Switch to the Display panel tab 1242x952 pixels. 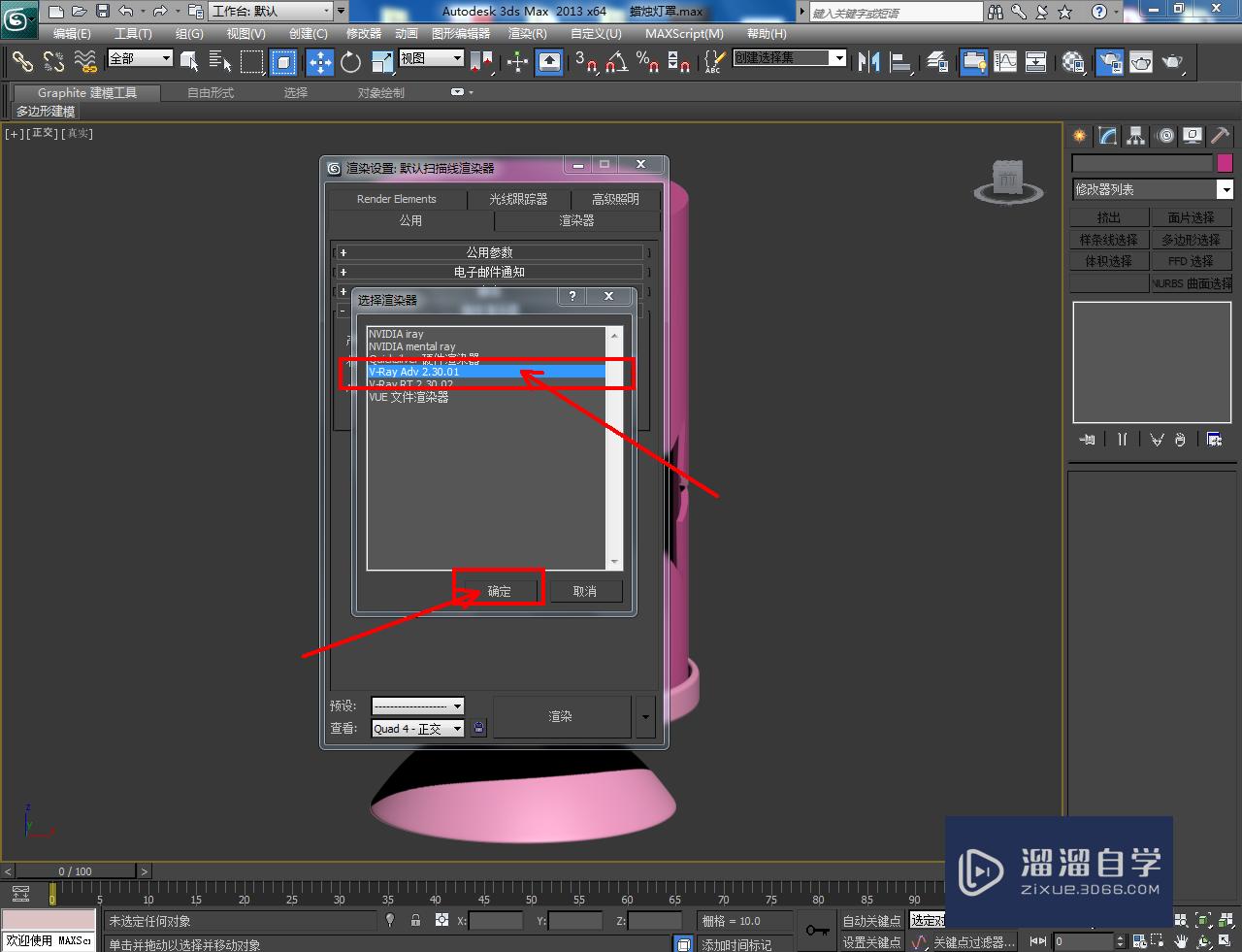pos(1192,136)
